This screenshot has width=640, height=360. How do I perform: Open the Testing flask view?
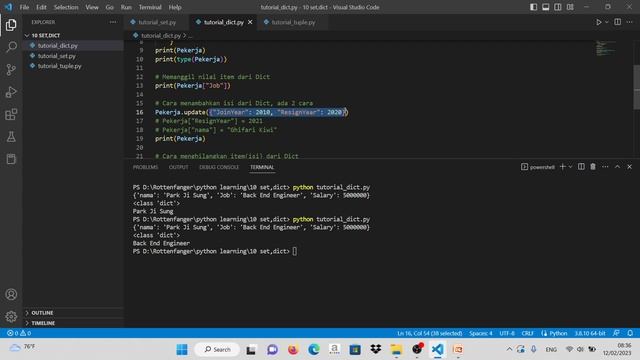click(x=11, y=137)
